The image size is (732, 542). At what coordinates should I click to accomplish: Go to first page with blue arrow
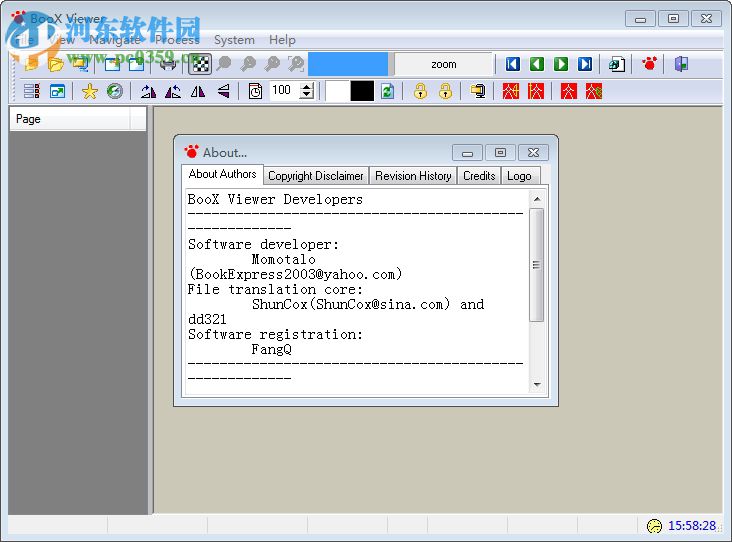pos(512,64)
